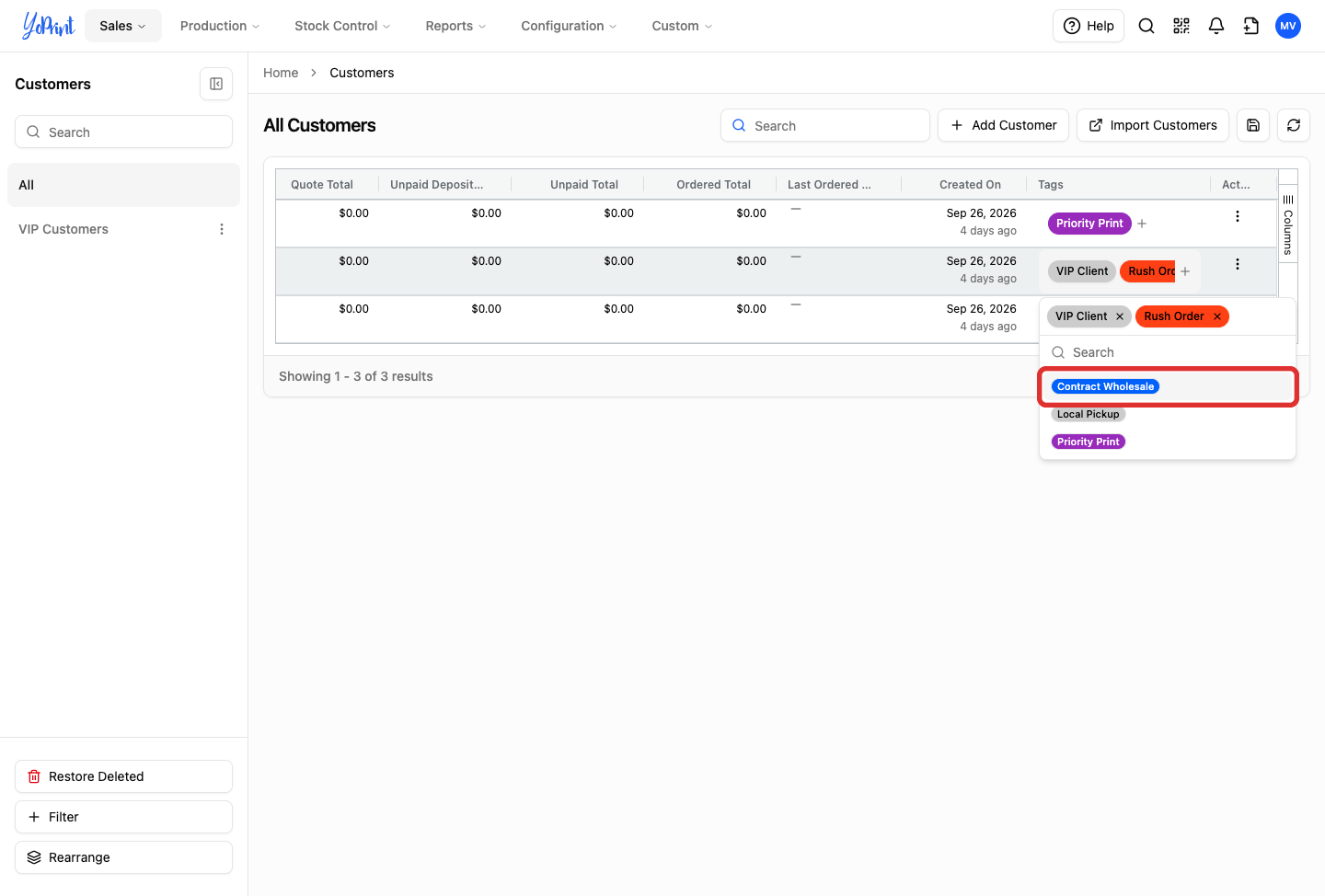Remove the Rush Order tag

[x=1217, y=316]
